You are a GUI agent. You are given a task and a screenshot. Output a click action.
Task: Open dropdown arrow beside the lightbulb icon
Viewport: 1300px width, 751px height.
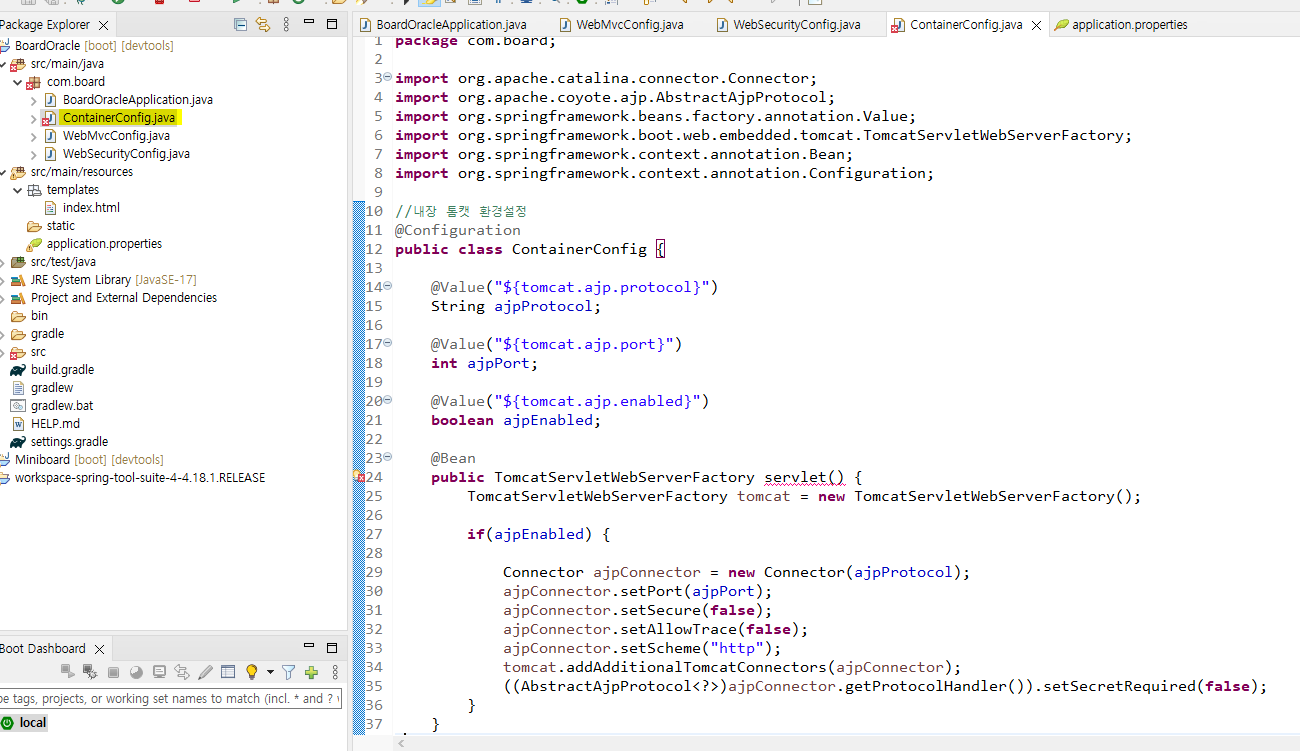pyautogui.click(x=270, y=672)
